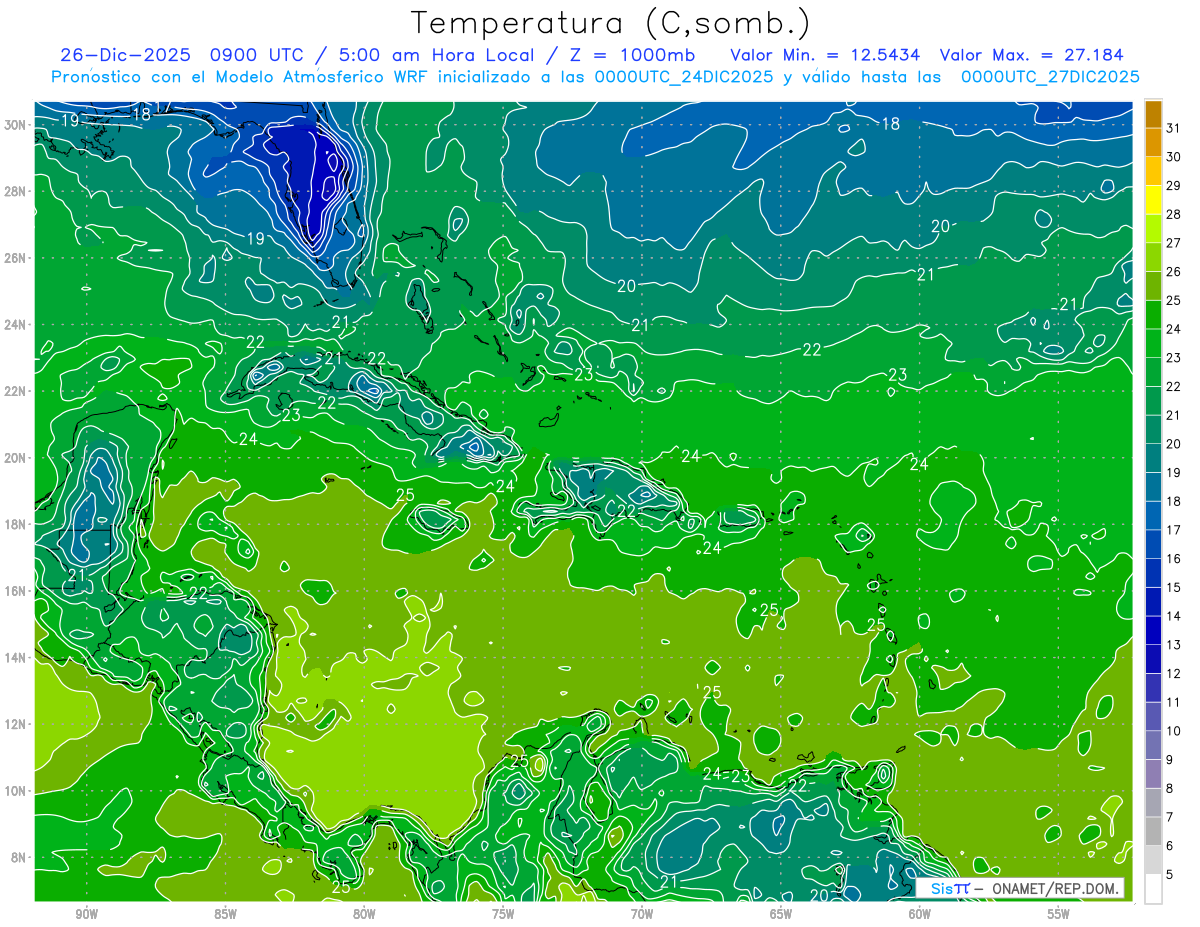This screenshot has height=927, width=1200.
Task: Click the '15' value on the color legend
Action: (1173, 587)
